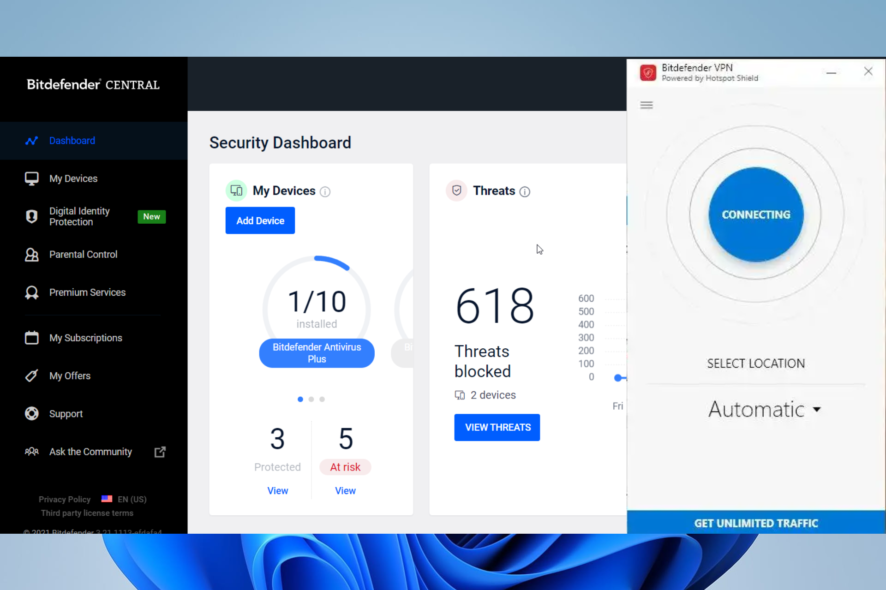Click the US flag icon
Image resolution: width=886 pixels, height=590 pixels.
pos(107,499)
